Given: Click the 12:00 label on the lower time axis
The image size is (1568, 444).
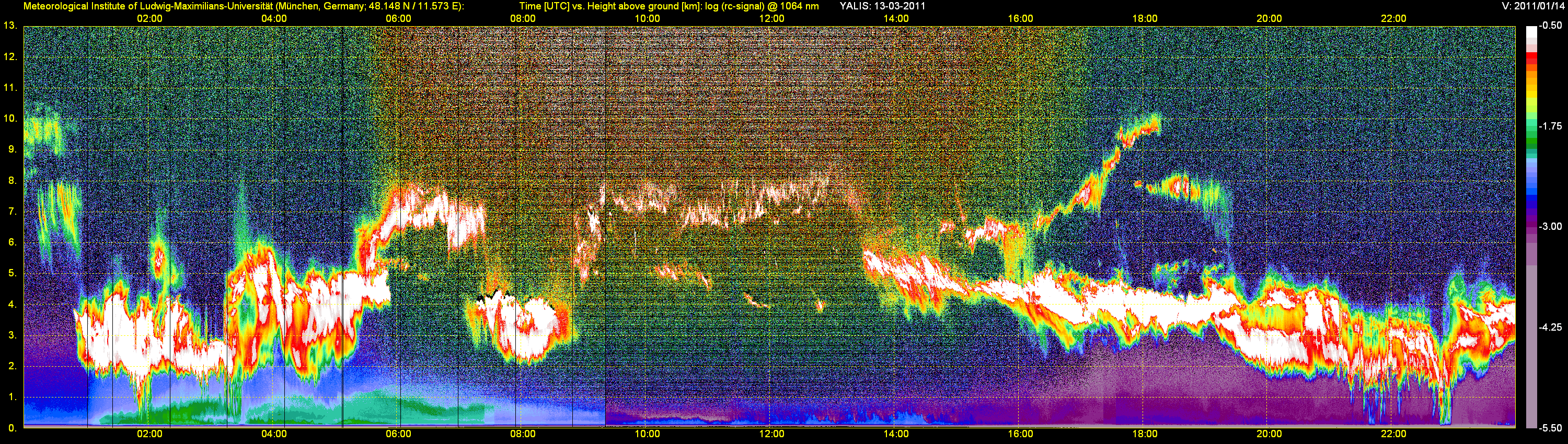Looking at the screenshot, I should (771, 434).
